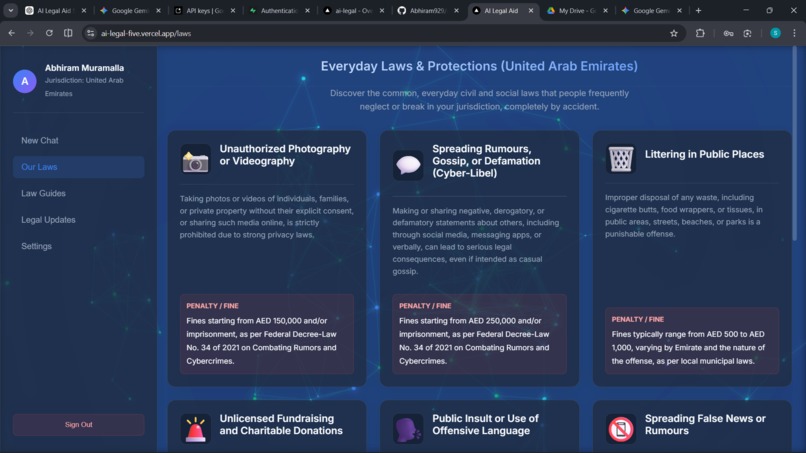Close the My Drive tab
Screen dimensions: 806x453
606,10
